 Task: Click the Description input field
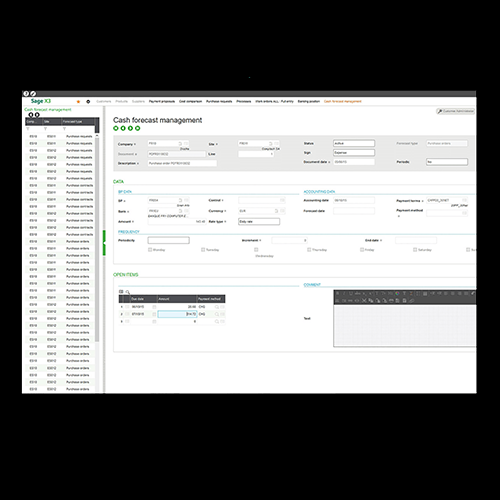click(182, 163)
